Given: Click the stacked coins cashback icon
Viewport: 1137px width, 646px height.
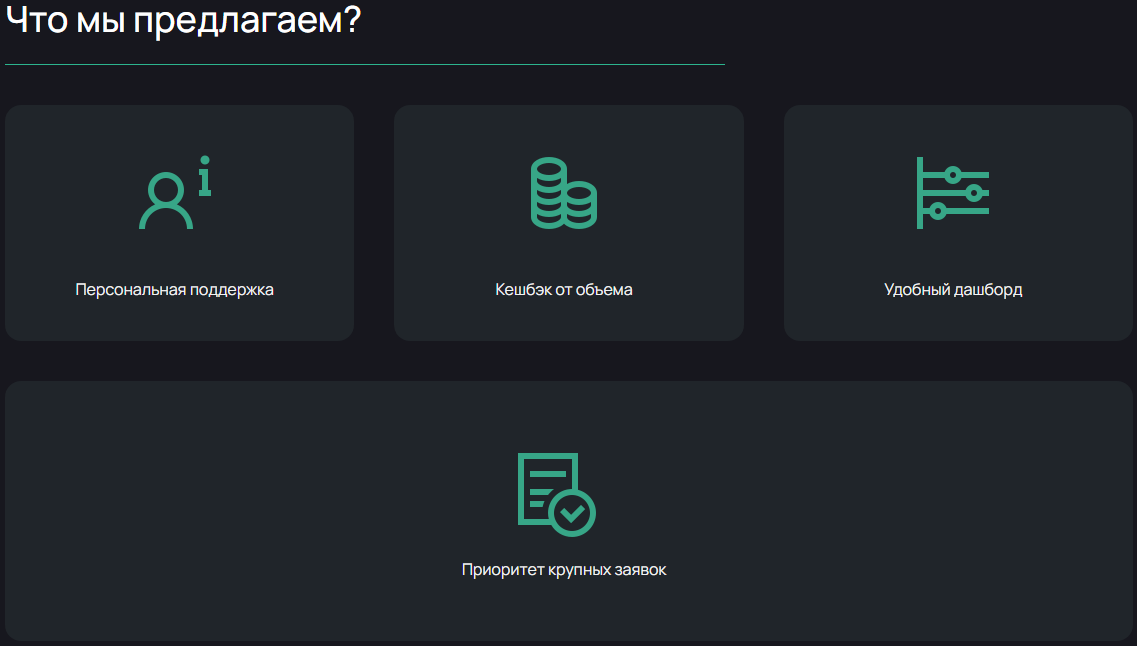Looking at the screenshot, I should click(x=563, y=193).
